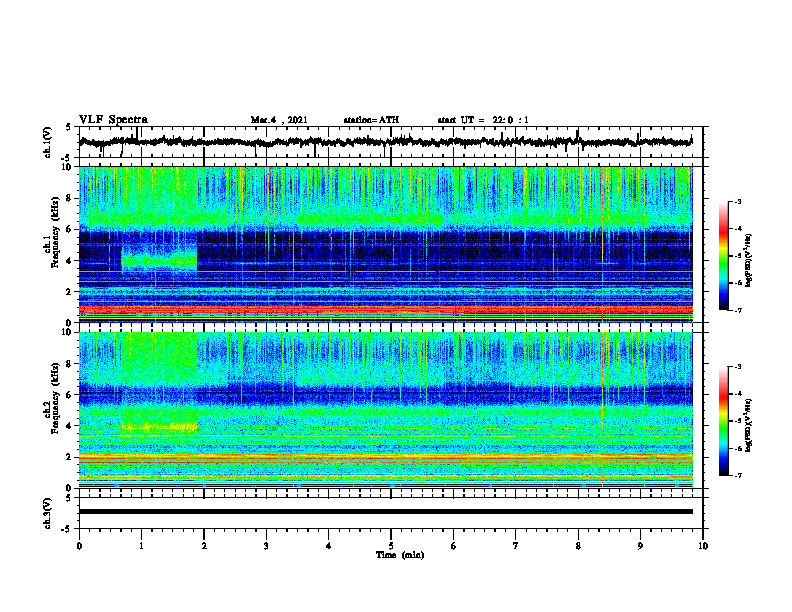Screen dimensions: 792x612
Task: Click time axis tick label "7"
Action: [x=516, y=546]
